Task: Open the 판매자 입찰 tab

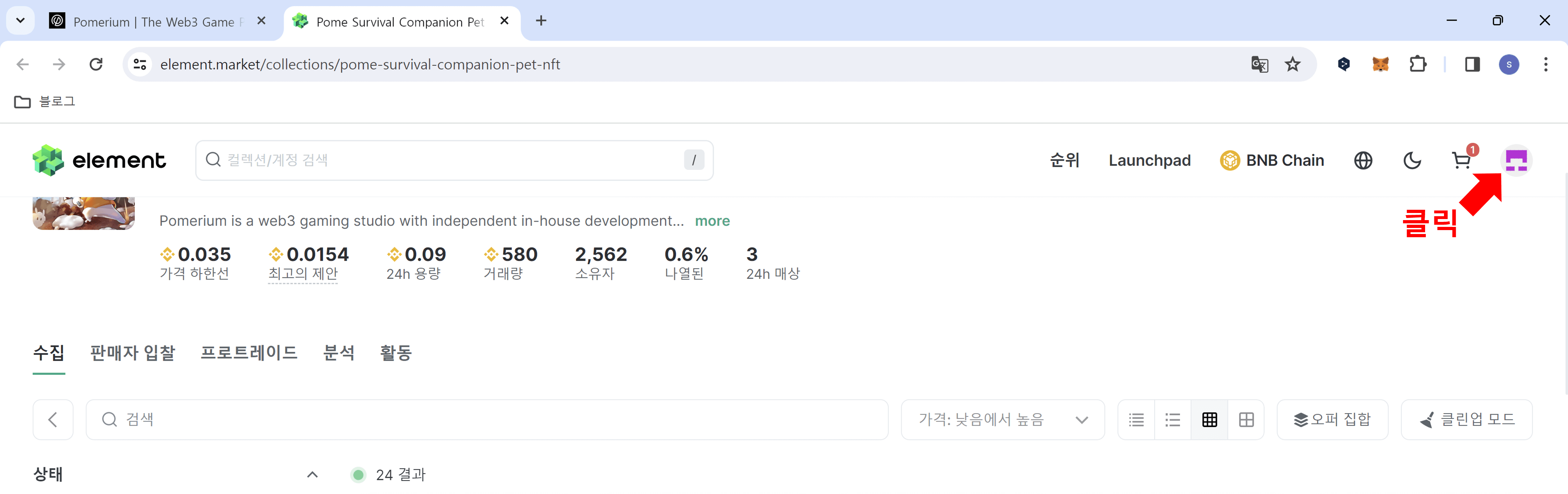Action: 132,353
